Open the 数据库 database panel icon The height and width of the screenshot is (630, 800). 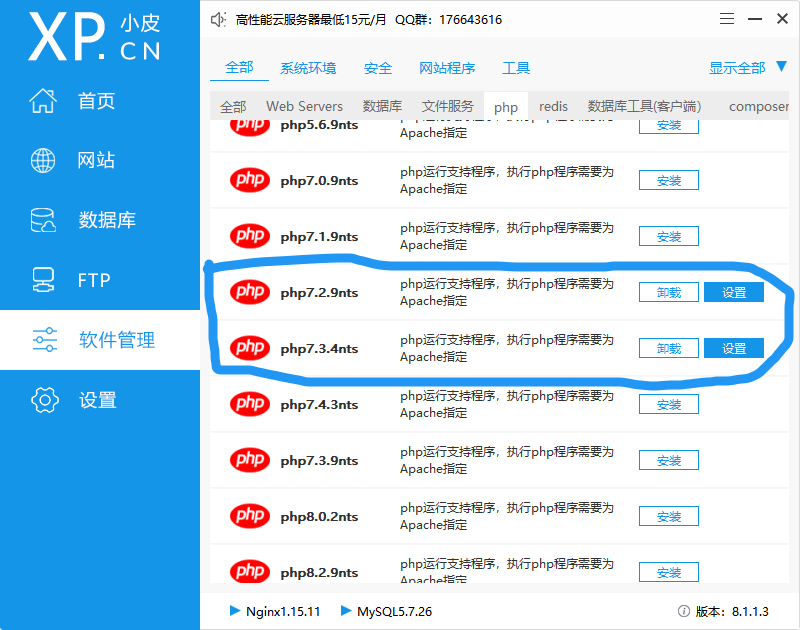point(42,220)
